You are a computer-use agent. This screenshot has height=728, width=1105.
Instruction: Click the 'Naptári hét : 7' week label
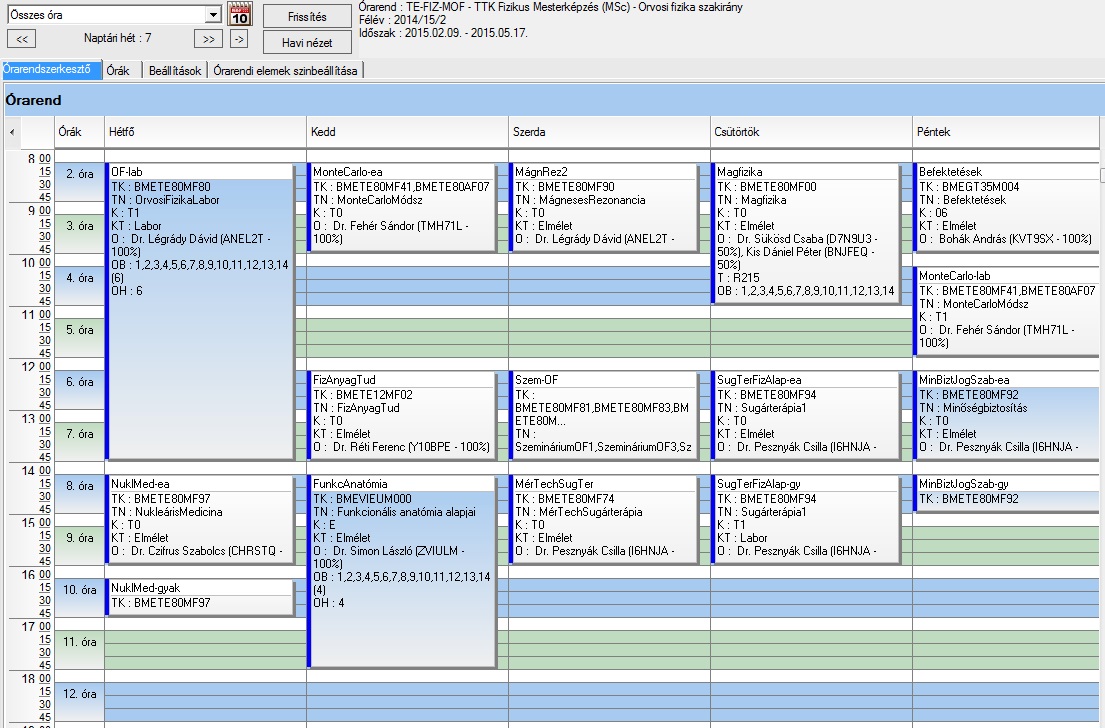[117, 38]
